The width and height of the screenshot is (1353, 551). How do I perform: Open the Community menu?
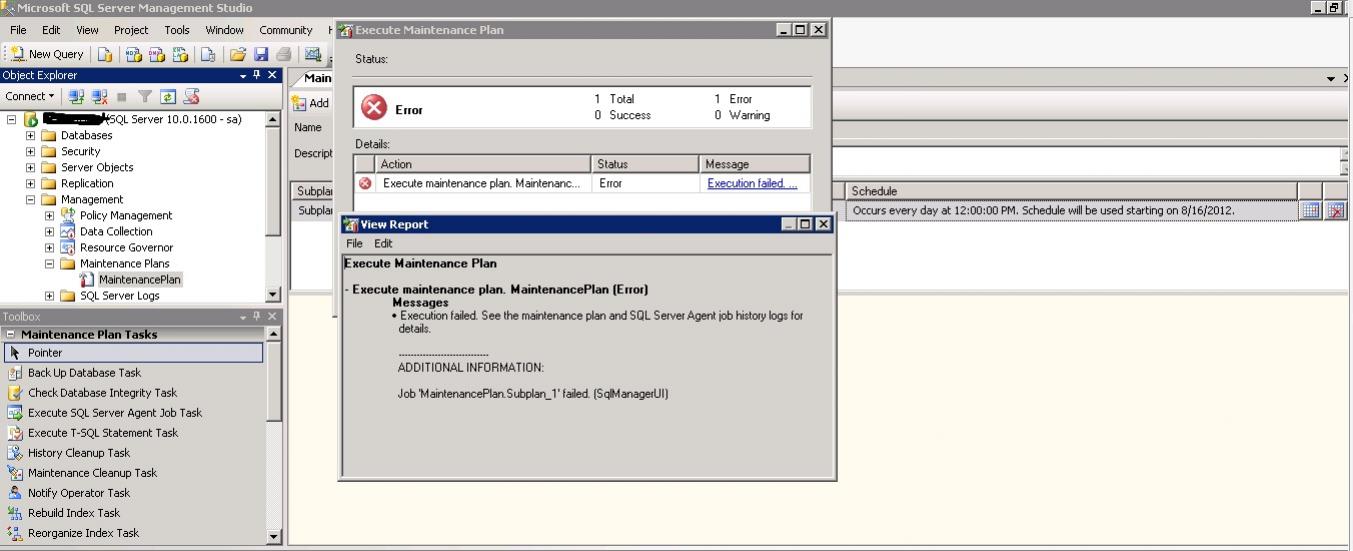click(286, 30)
